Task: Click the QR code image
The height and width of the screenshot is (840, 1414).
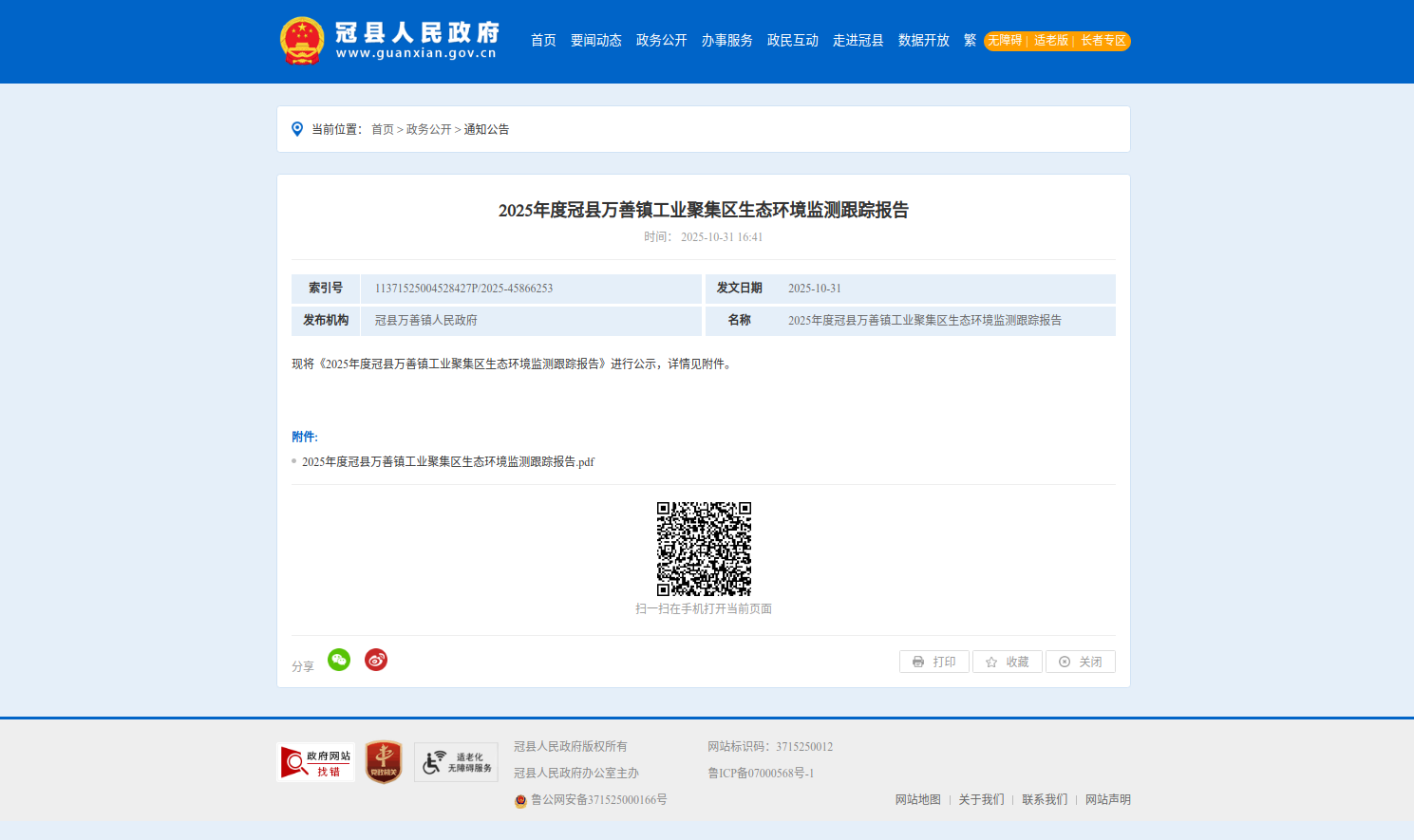Action: click(x=704, y=549)
